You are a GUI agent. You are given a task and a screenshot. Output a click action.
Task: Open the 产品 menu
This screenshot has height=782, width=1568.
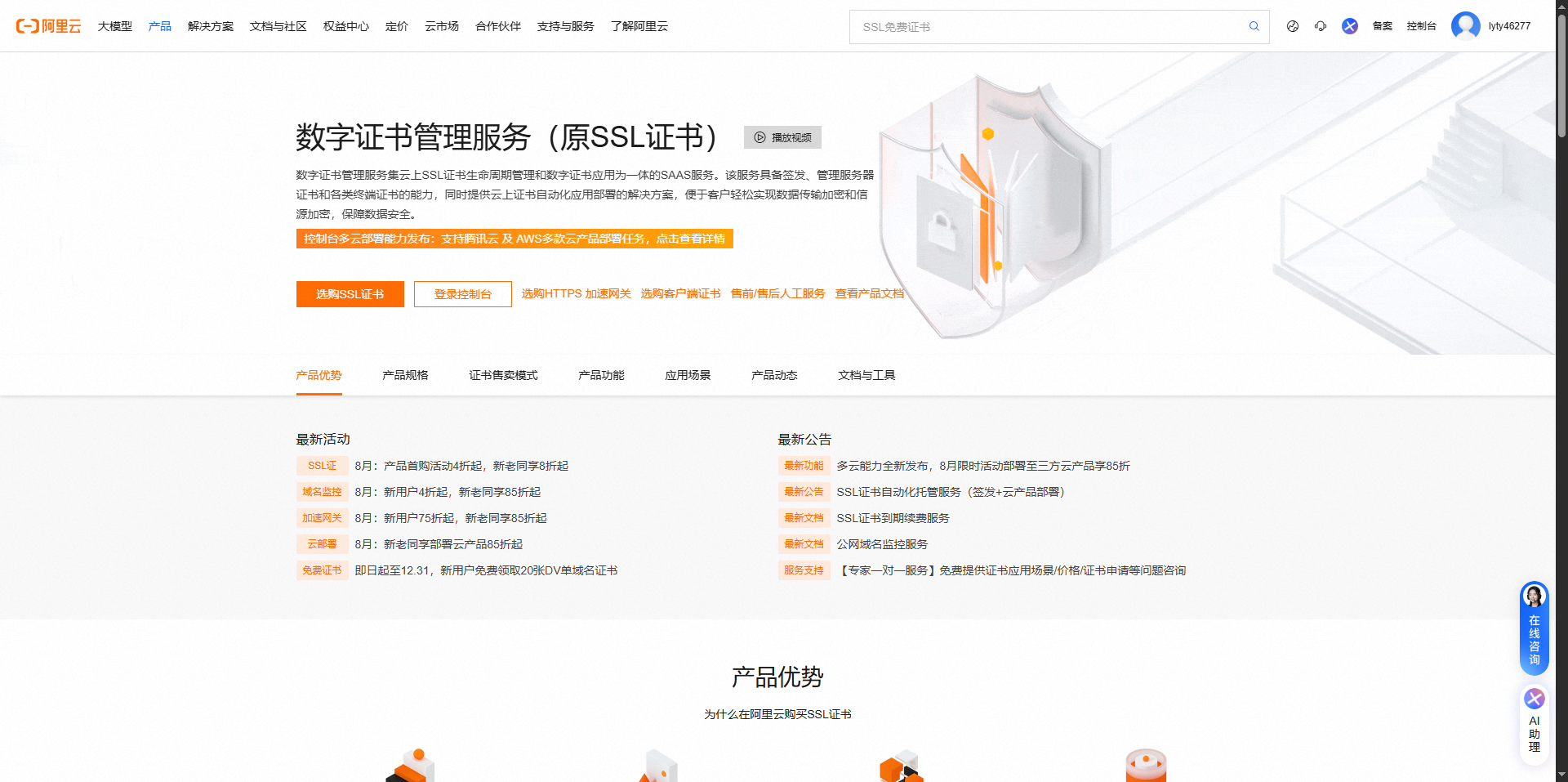coord(160,26)
